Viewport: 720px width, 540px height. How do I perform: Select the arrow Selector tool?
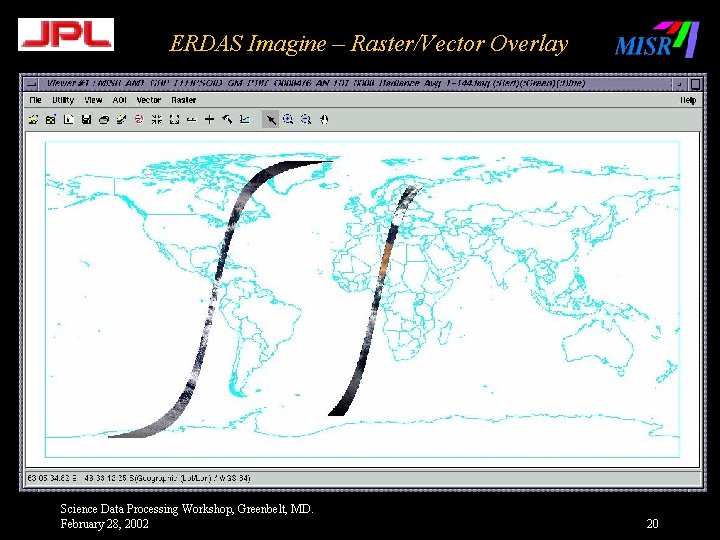click(271, 119)
